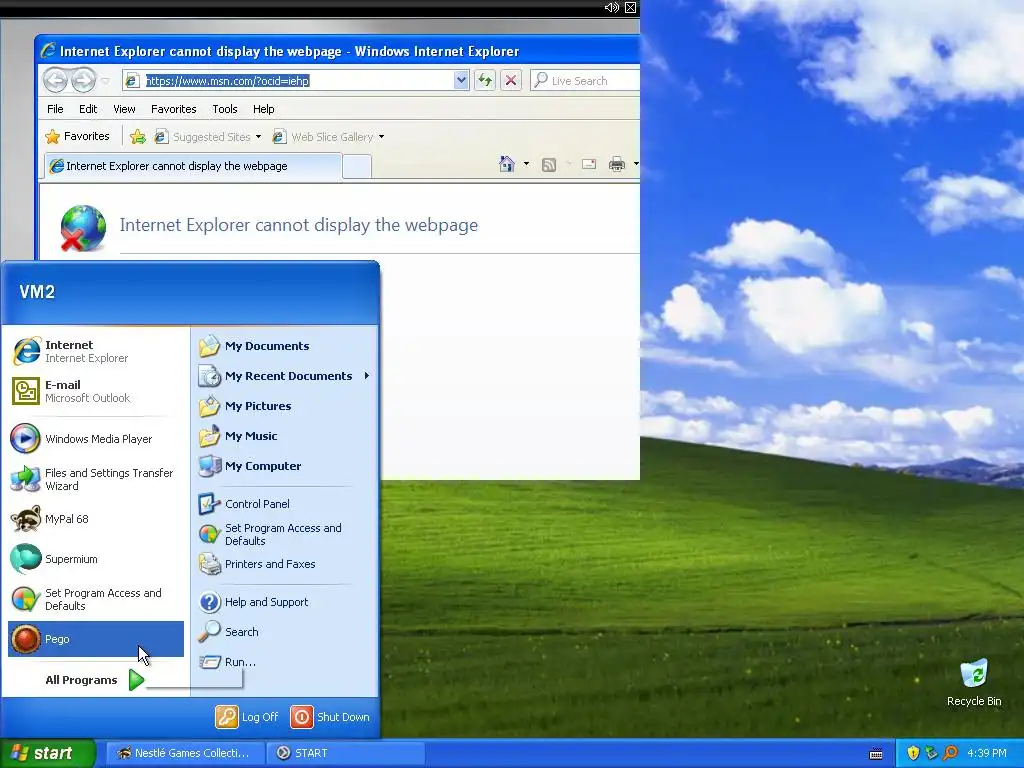This screenshot has height=768, width=1024.
Task: Expand My Recent Documents submenu
Action: 285,376
